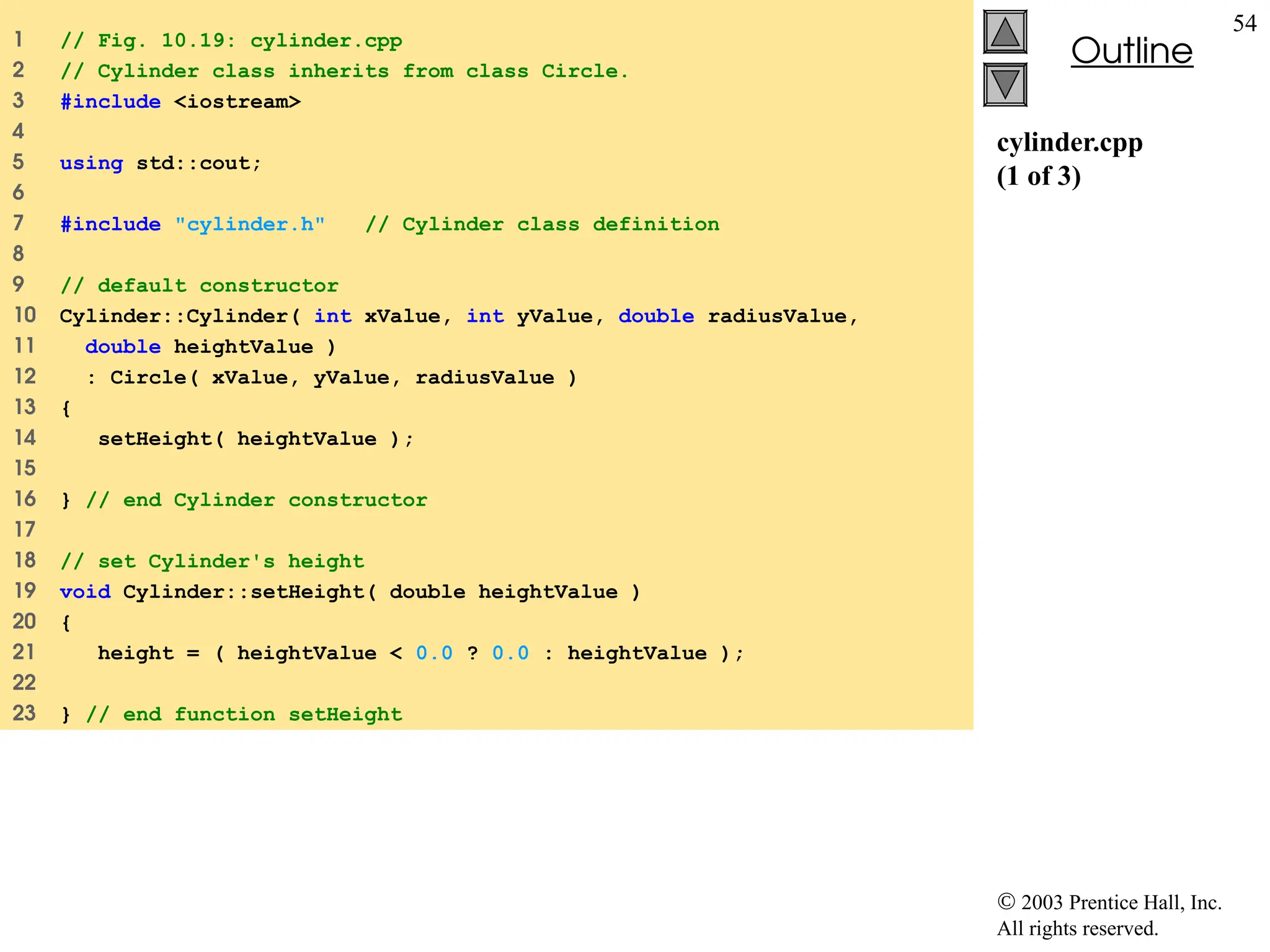Open the Outline link
Screen dimensions: 1270x952
pos(1132,51)
